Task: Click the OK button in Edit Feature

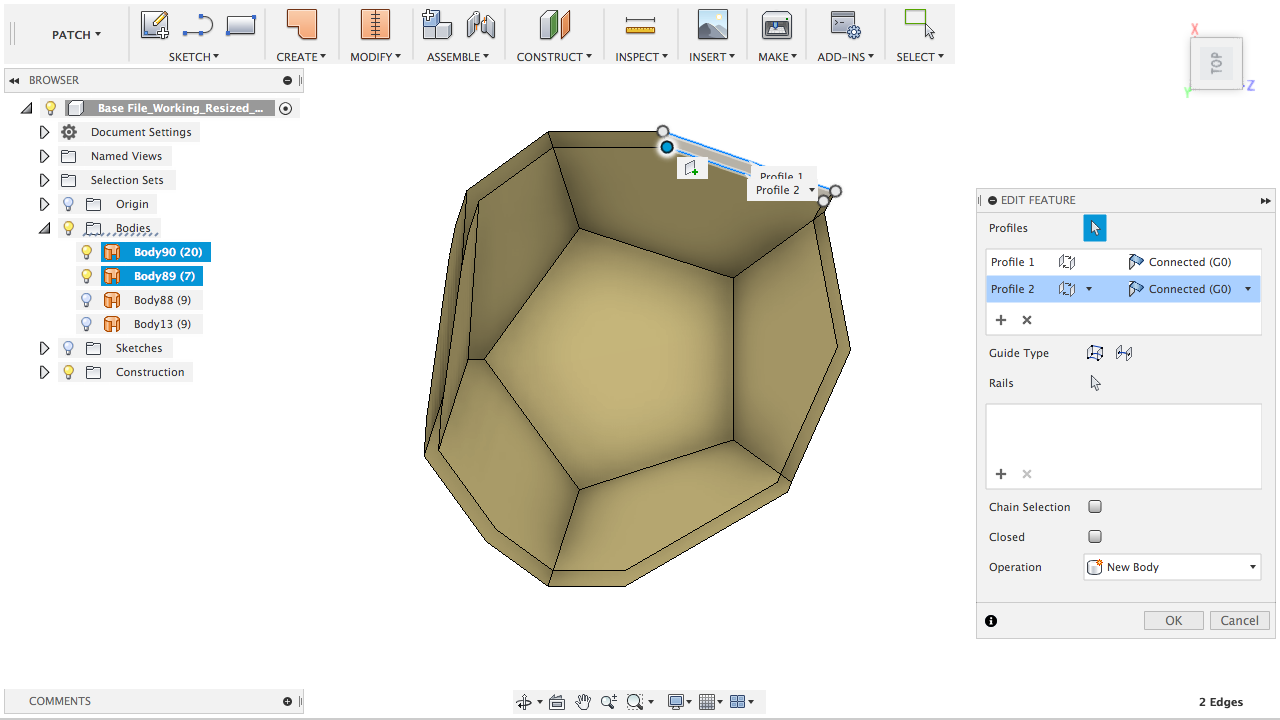Action: click(1174, 621)
